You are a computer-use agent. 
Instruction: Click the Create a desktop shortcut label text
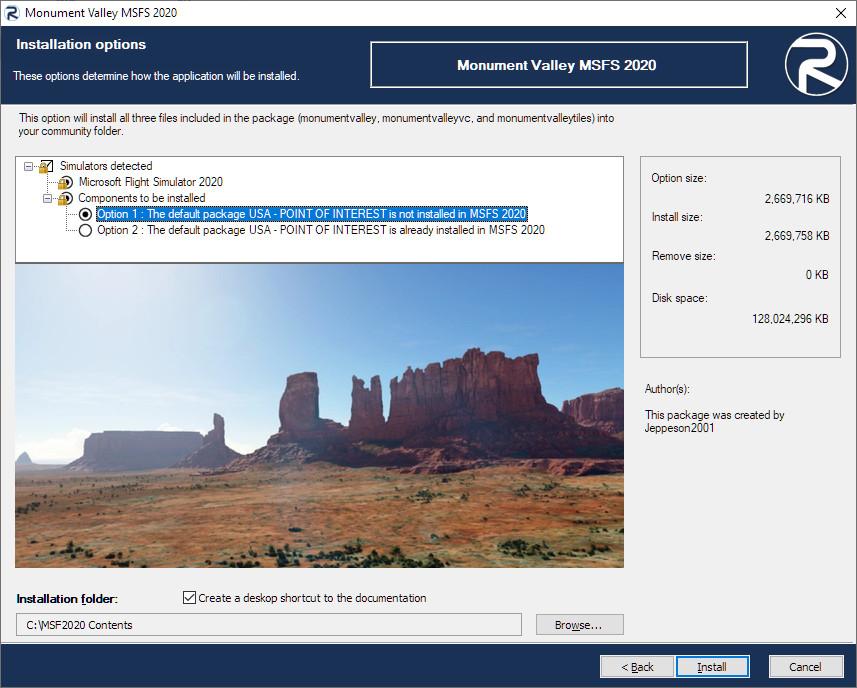(x=312, y=598)
